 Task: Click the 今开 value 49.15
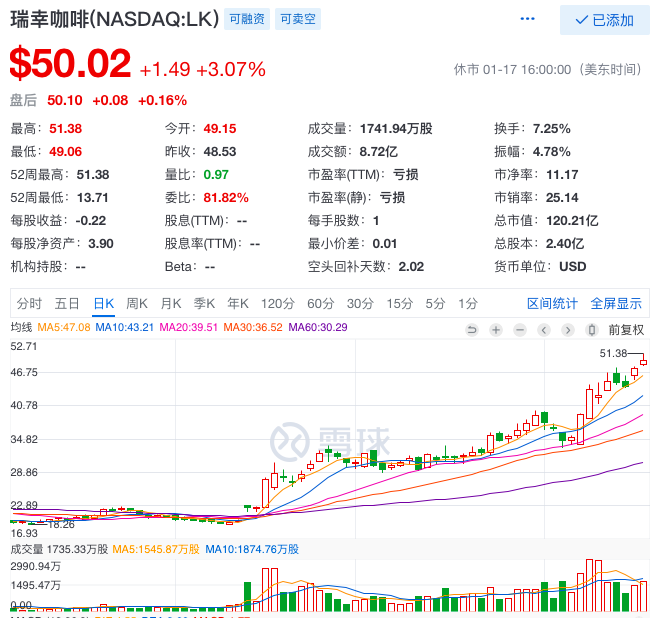coord(220,129)
